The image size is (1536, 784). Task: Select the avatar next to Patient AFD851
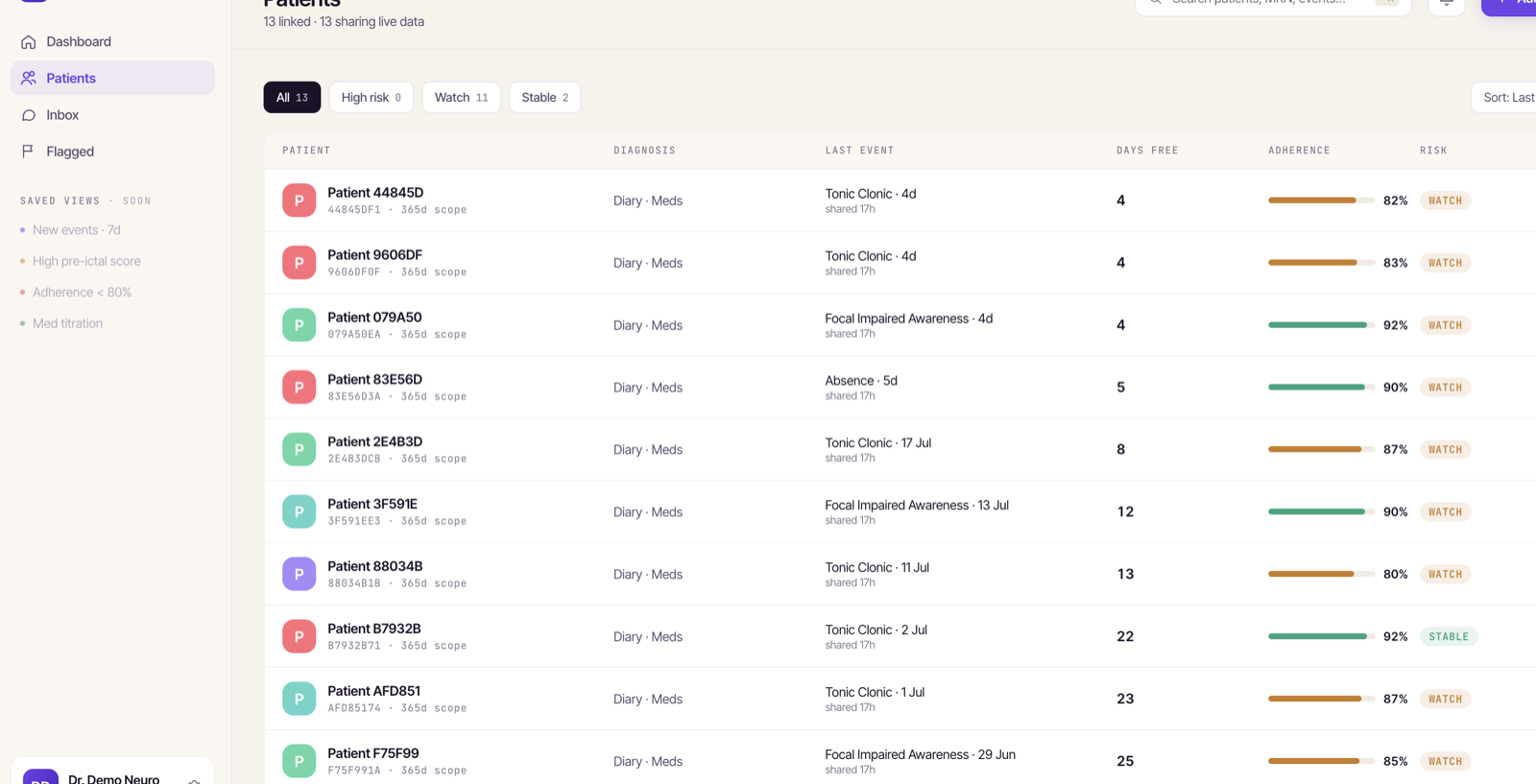click(299, 700)
